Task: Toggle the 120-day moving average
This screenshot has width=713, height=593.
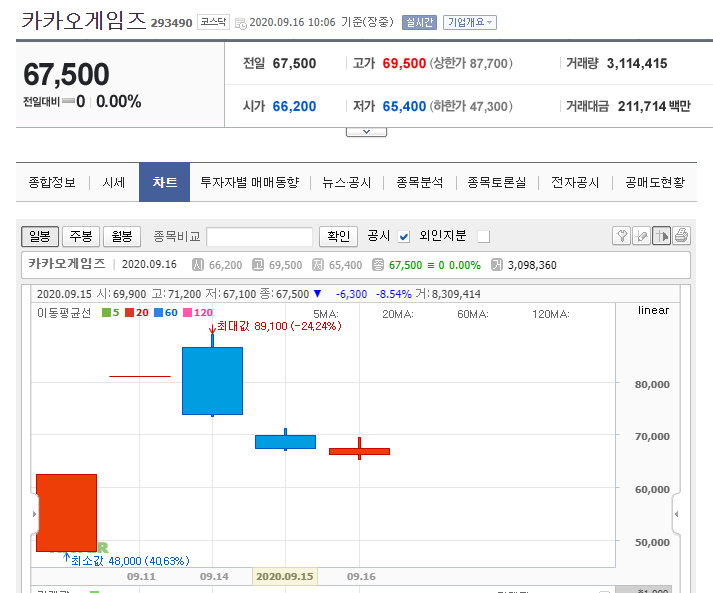Action: pyautogui.click(x=198, y=312)
